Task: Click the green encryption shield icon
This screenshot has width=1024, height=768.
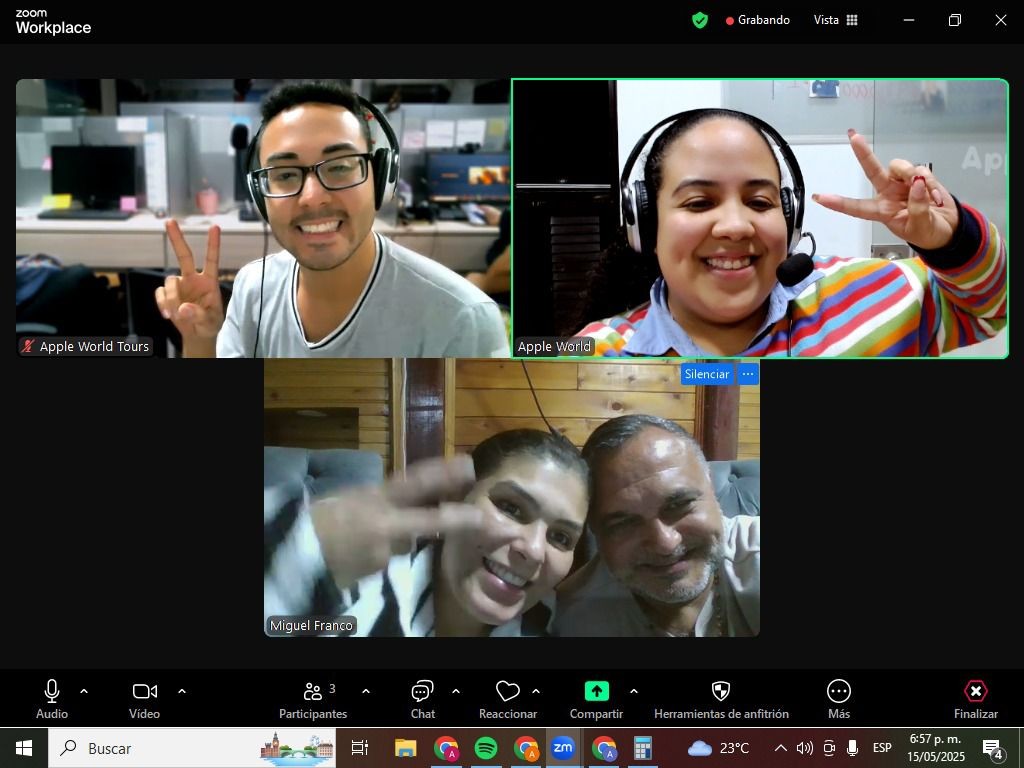Action: coord(700,20)
